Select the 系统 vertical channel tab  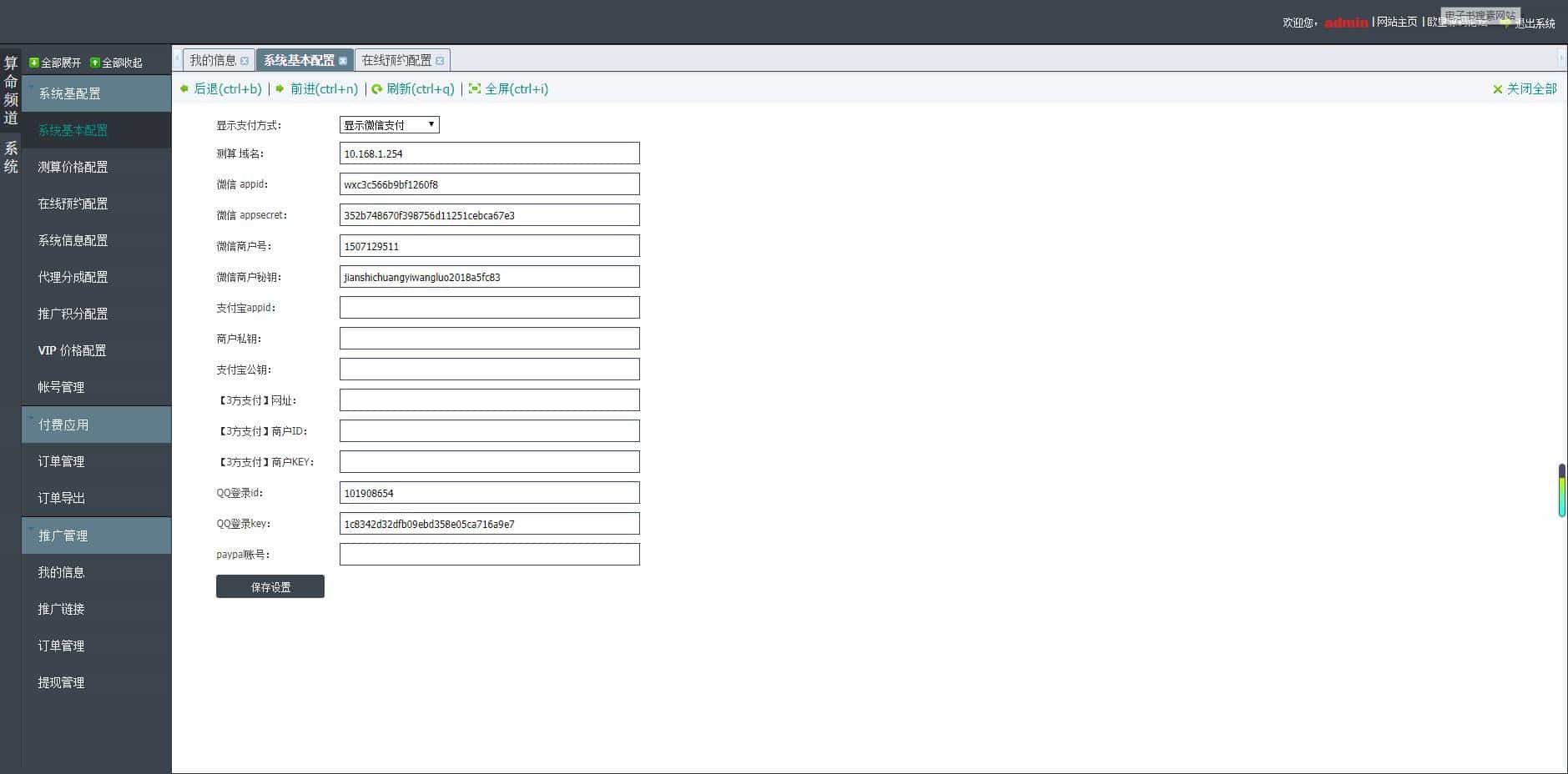point(11,157)
